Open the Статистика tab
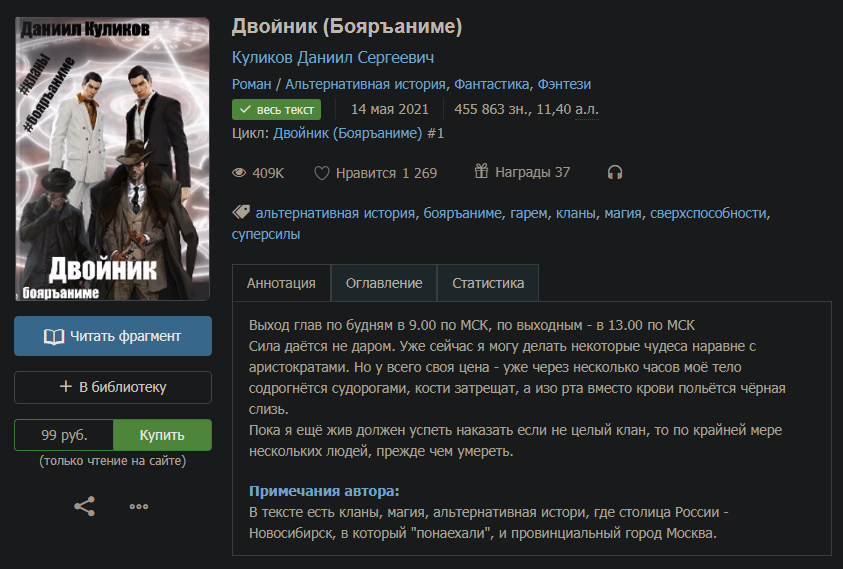Viewport: 843px width, 569px height. click(x=488, y=283)
